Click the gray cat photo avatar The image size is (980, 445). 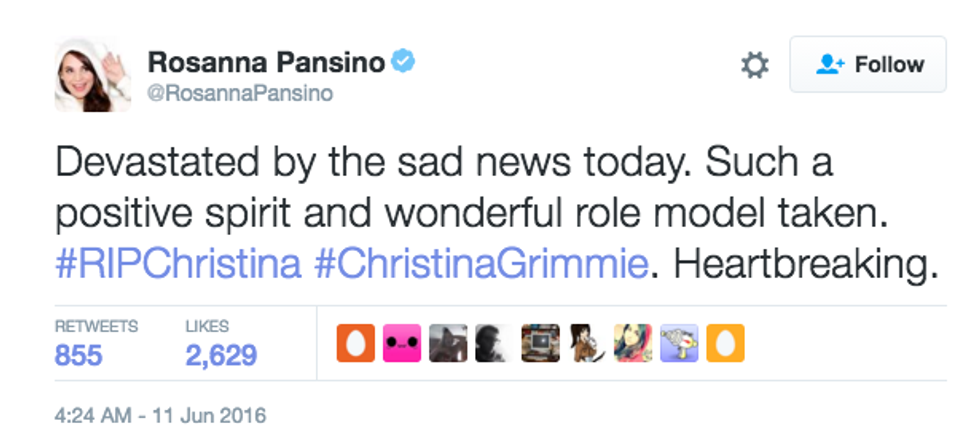click(x=448, y=343)
